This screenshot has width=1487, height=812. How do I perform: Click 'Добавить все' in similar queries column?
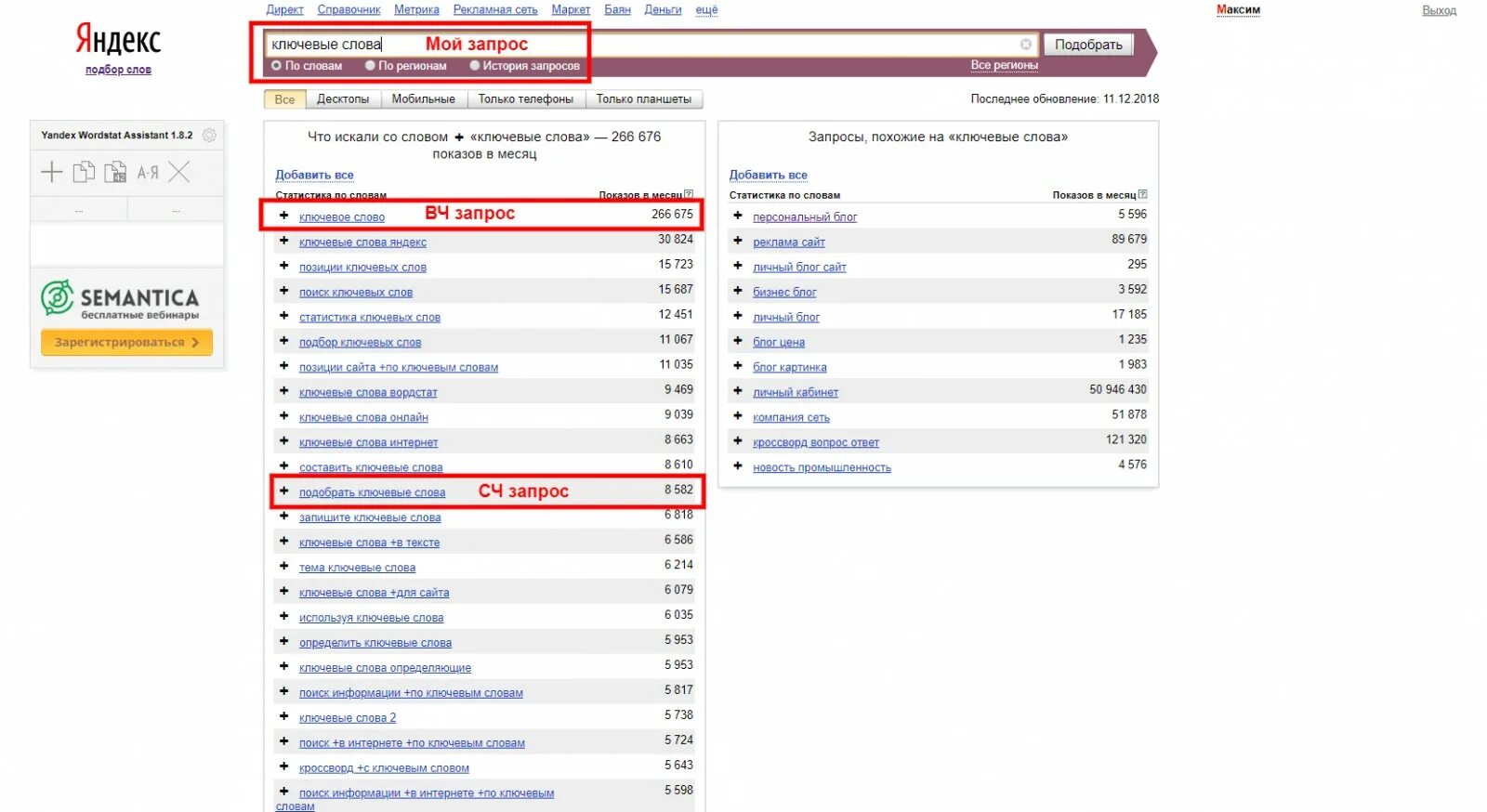[x=768, y=175]
